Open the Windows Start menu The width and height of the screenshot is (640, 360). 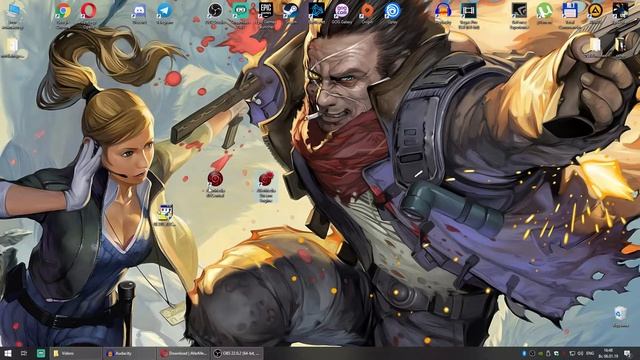pyautogui.click(x=7, y=353)
